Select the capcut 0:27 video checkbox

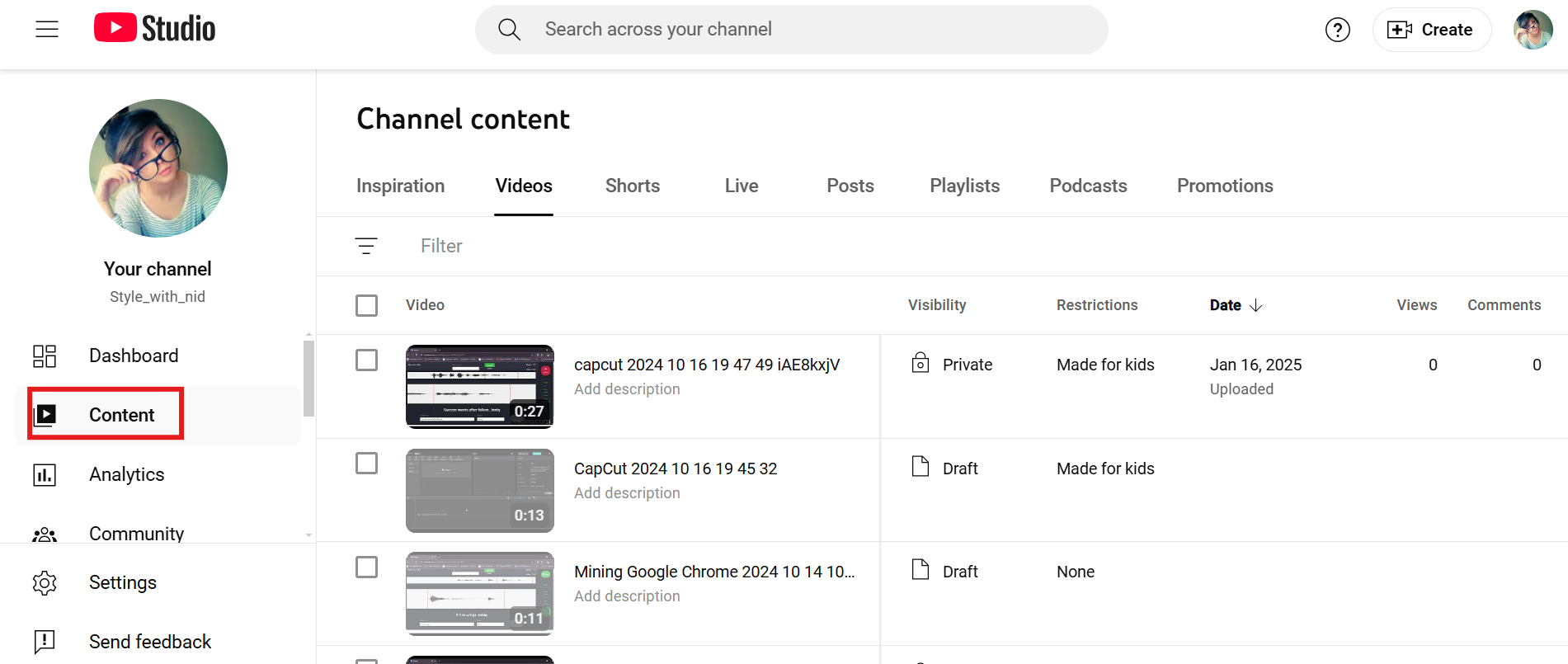coord(366,360)
